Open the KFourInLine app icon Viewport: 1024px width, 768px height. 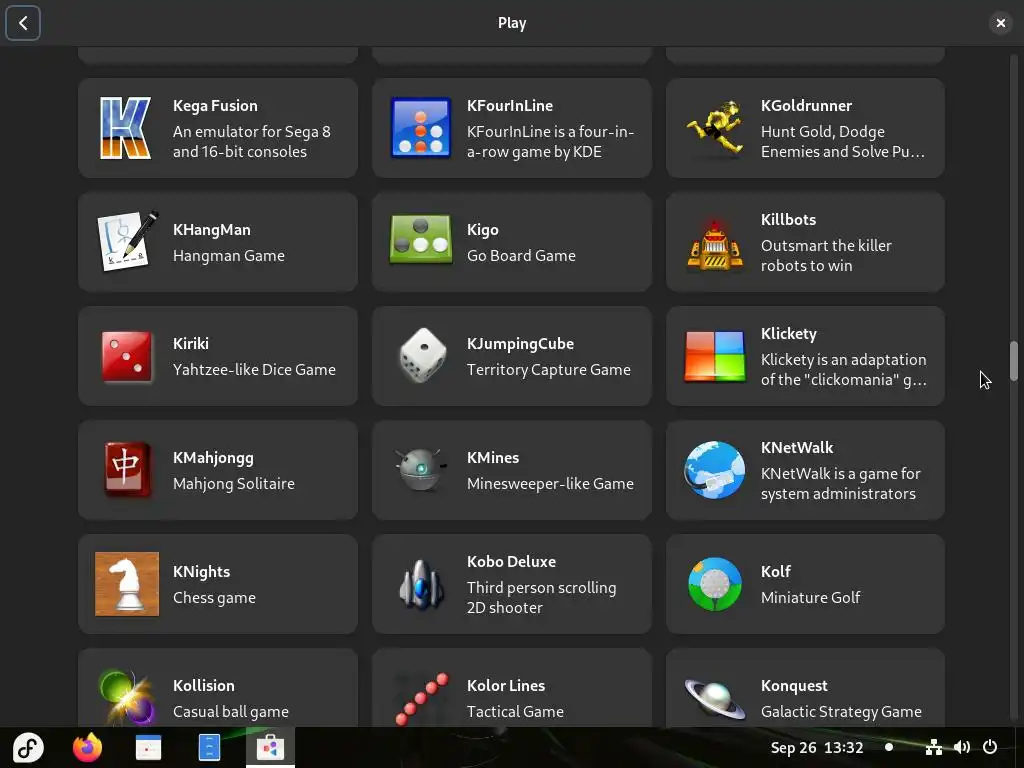point(421,128)
